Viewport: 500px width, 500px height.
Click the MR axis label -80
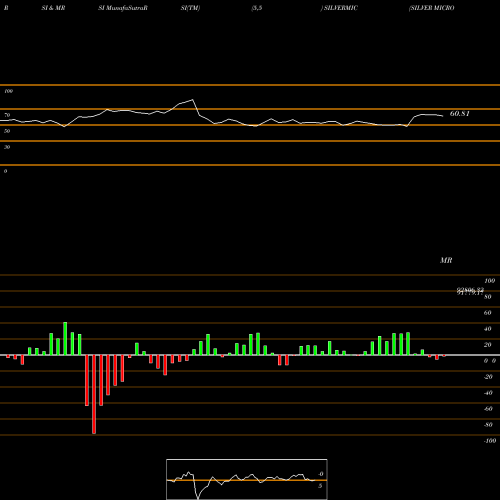[488, 425]
